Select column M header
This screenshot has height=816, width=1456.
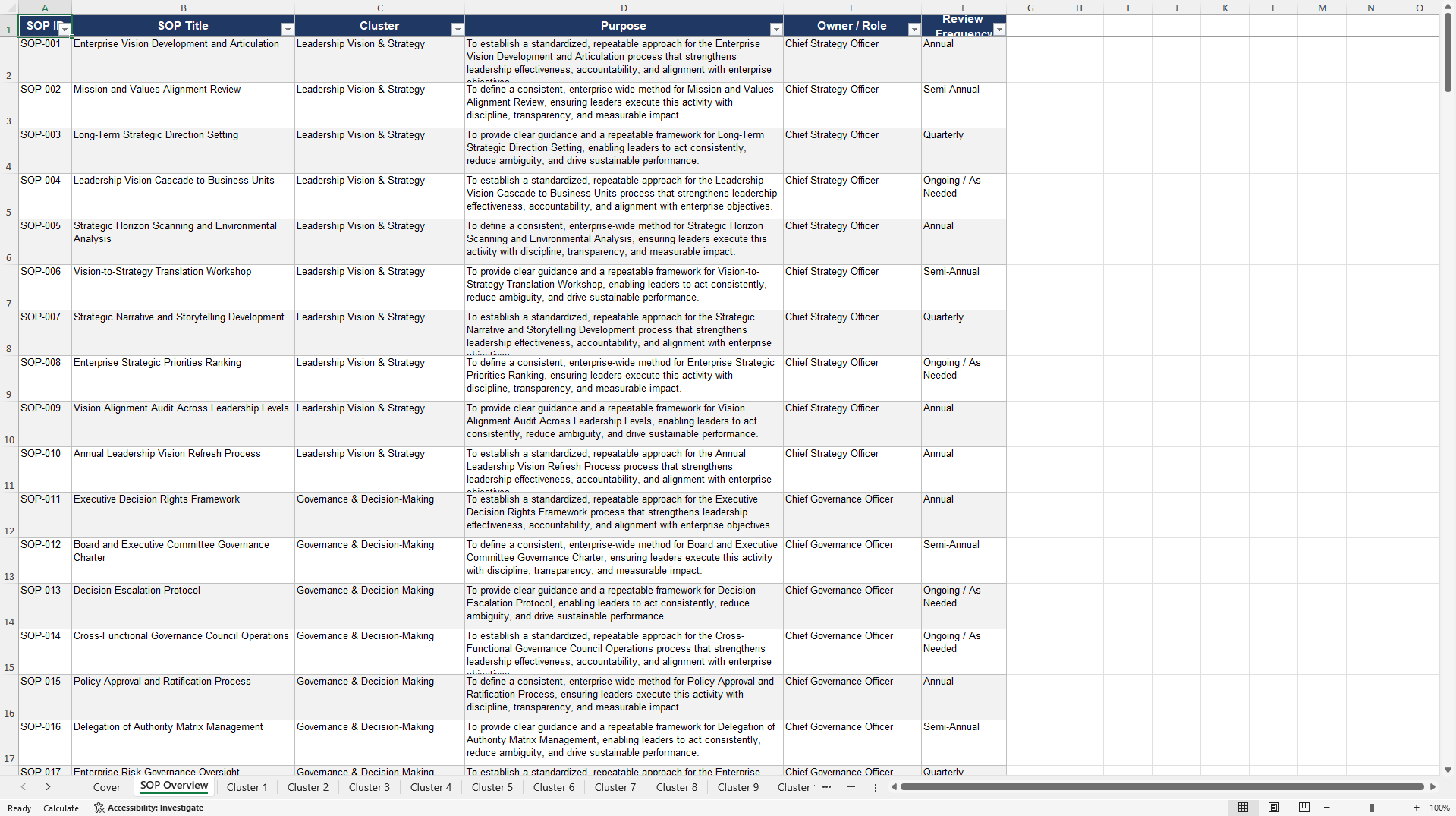click(1322, 8)
